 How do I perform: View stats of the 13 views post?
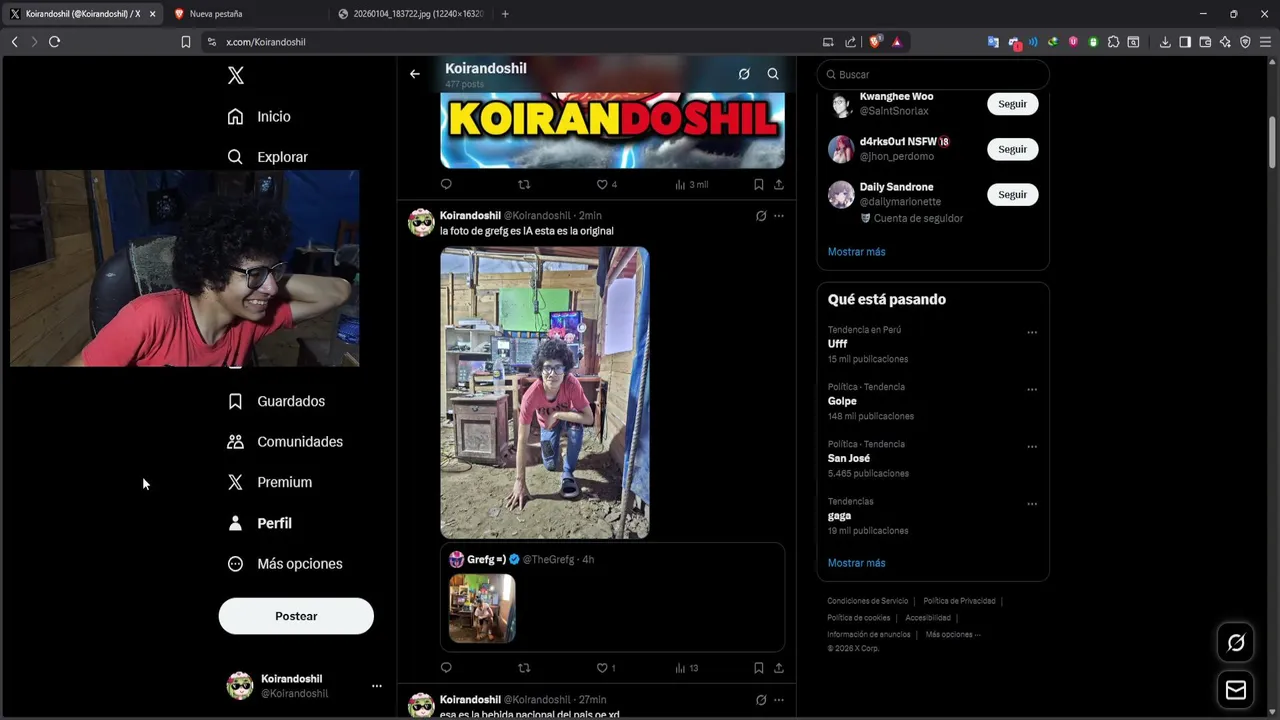[687, 668]
